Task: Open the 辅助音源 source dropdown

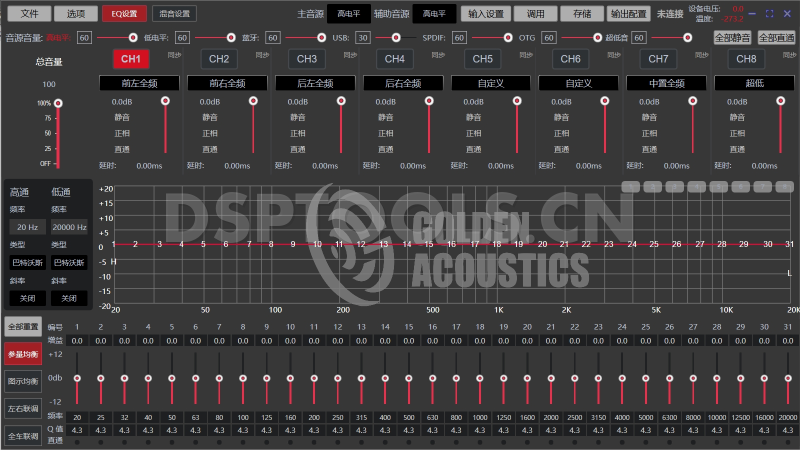Action: coord(434,14)
